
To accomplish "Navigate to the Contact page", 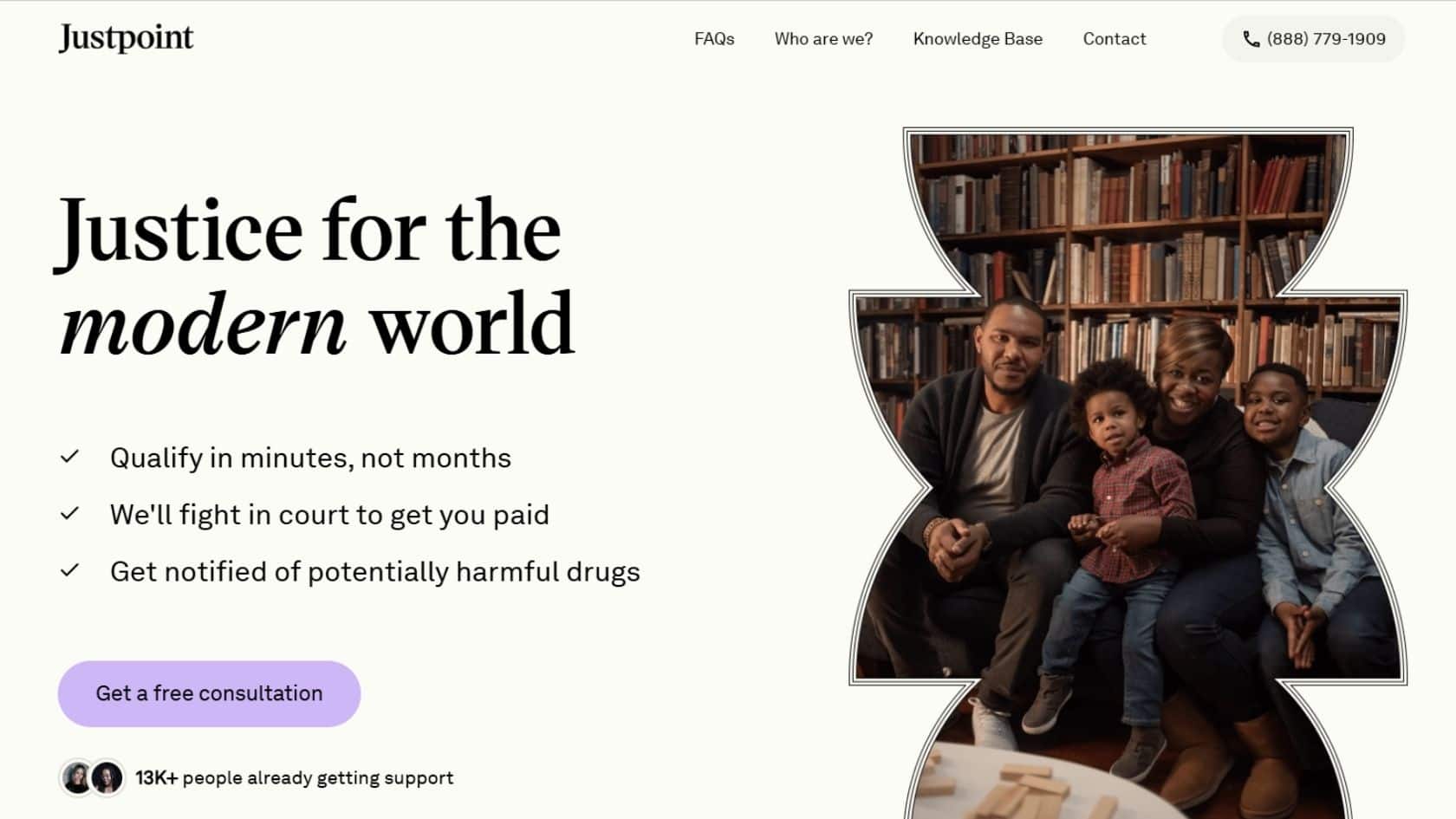I will (x=1114, y=39).
